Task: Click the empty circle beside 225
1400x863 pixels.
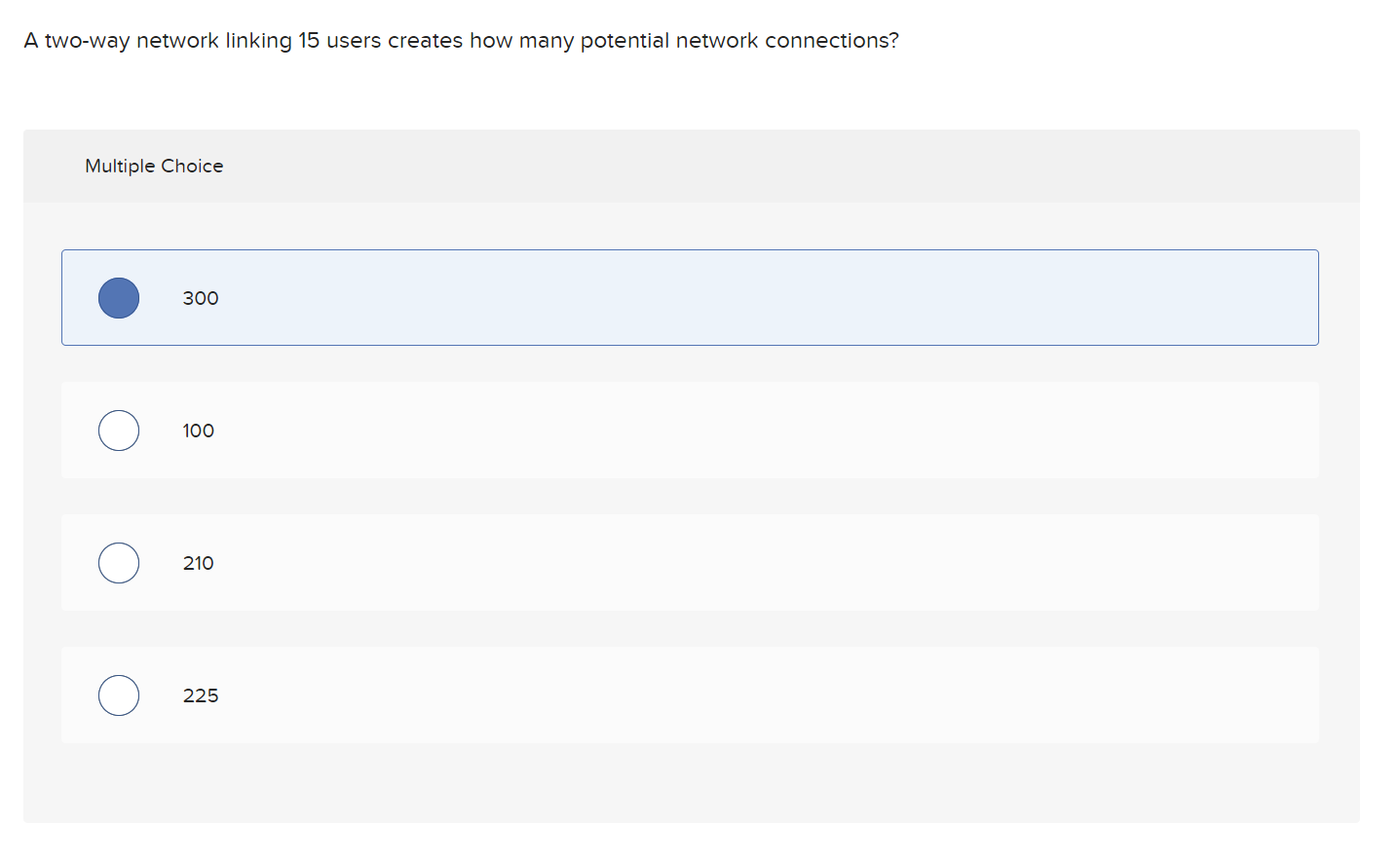Action: (118, 694)
